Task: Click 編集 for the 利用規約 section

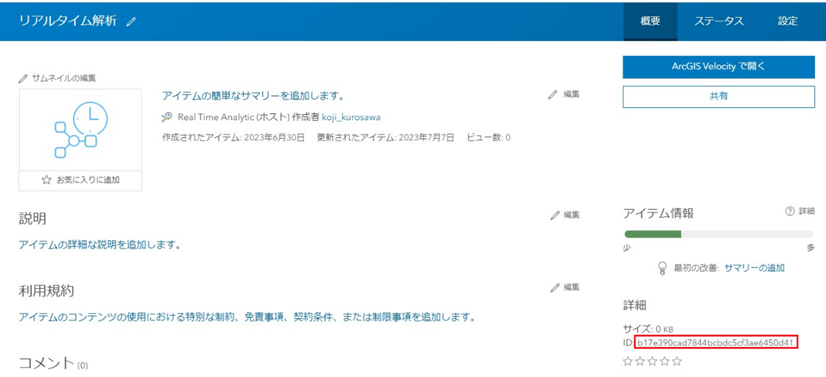Action: 565,287
